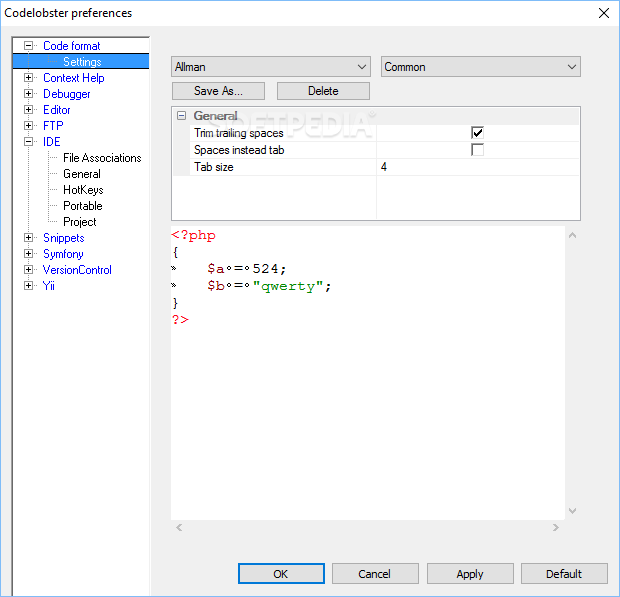Click the Delete button
The height and width of the screenshot is (597, 620).
[323, 91]
